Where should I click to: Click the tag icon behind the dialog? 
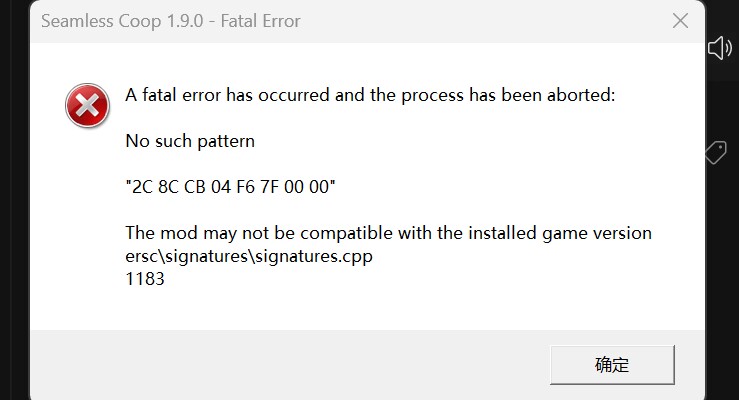coord(716,153)
